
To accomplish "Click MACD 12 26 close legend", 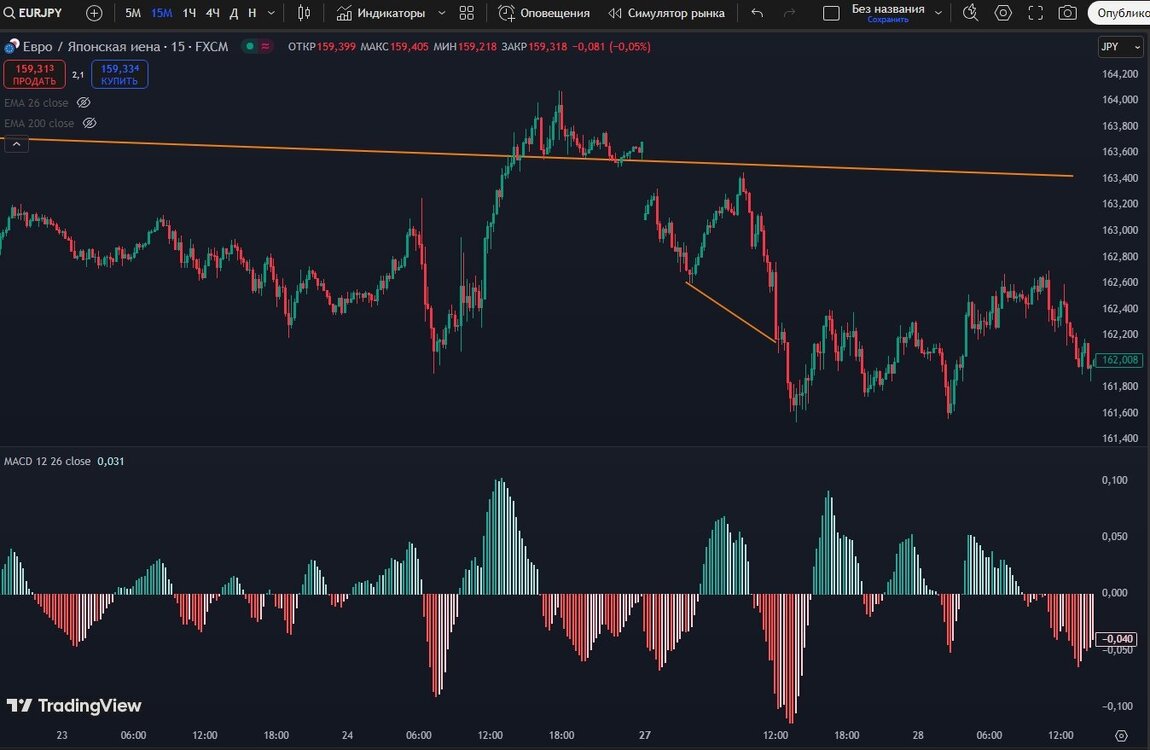I will [x=47, y=461].
